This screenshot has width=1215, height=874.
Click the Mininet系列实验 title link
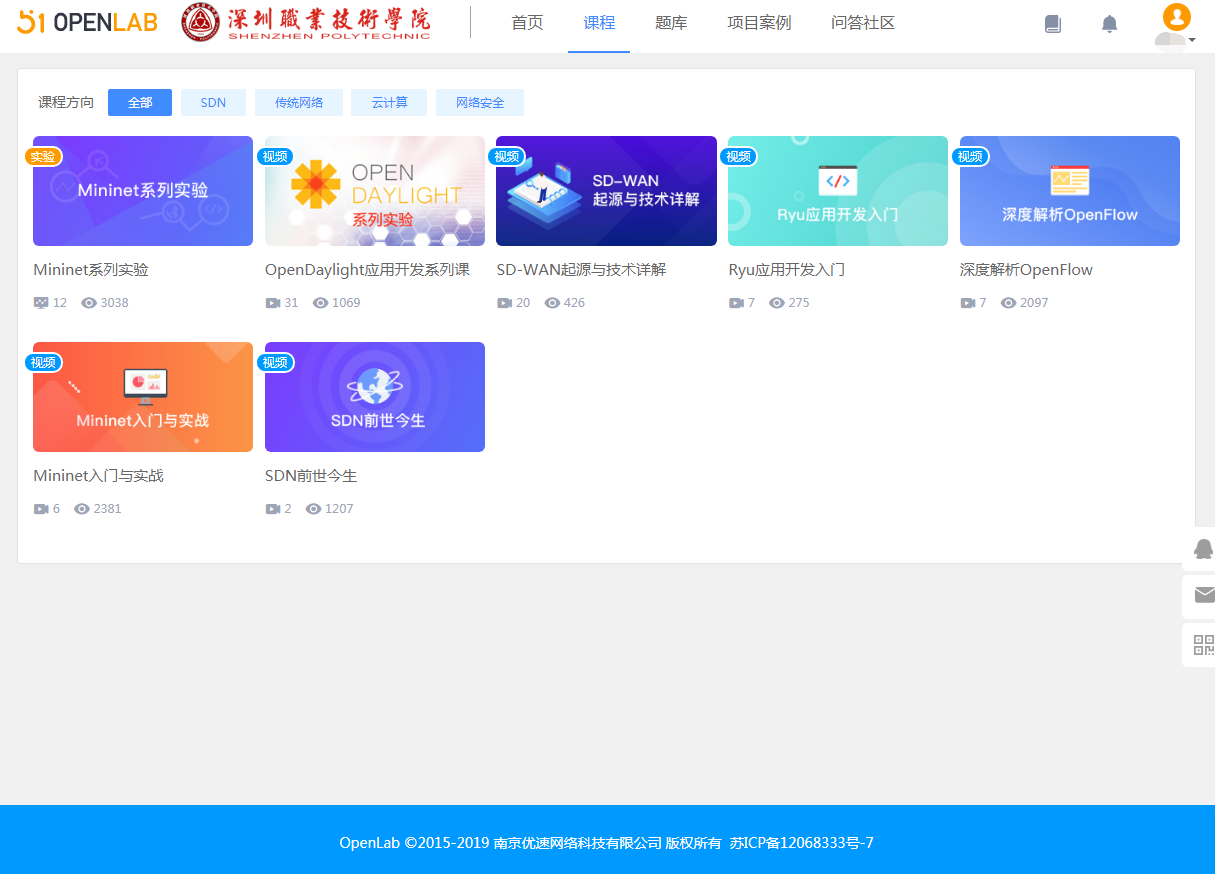91,270
